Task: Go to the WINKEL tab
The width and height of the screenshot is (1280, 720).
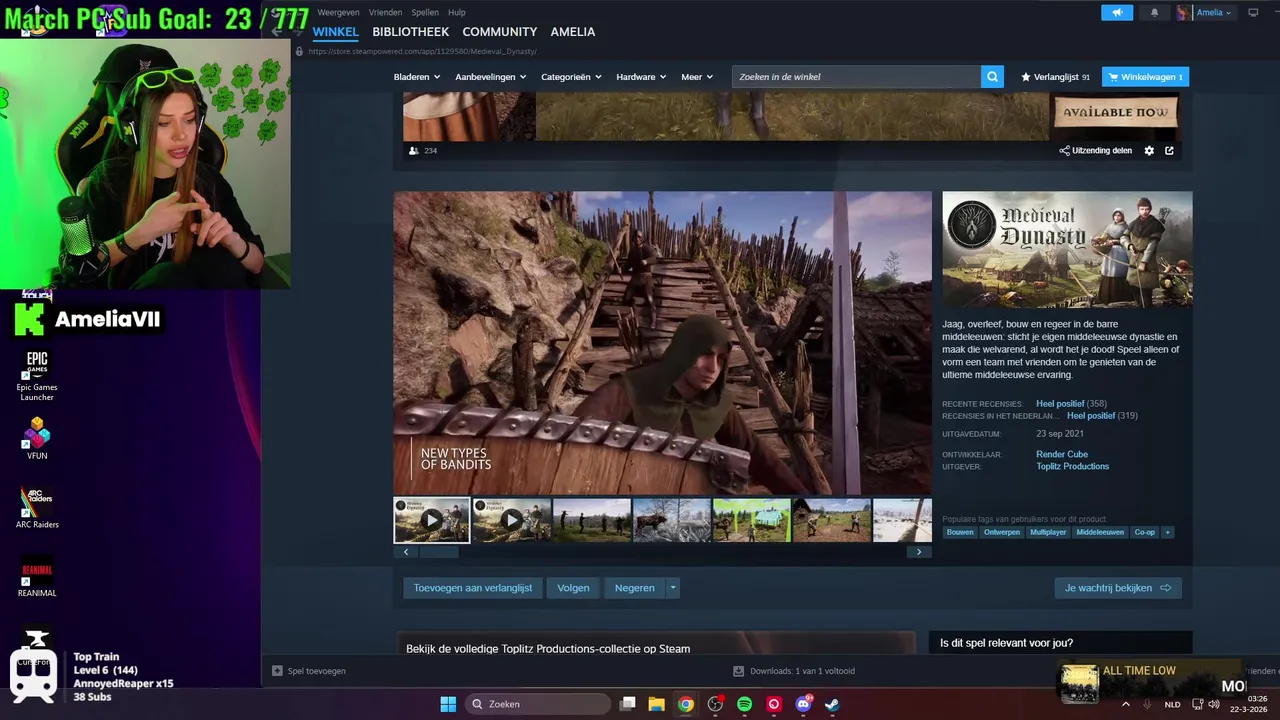Action: pyautogui.click(x=335, y=32)
